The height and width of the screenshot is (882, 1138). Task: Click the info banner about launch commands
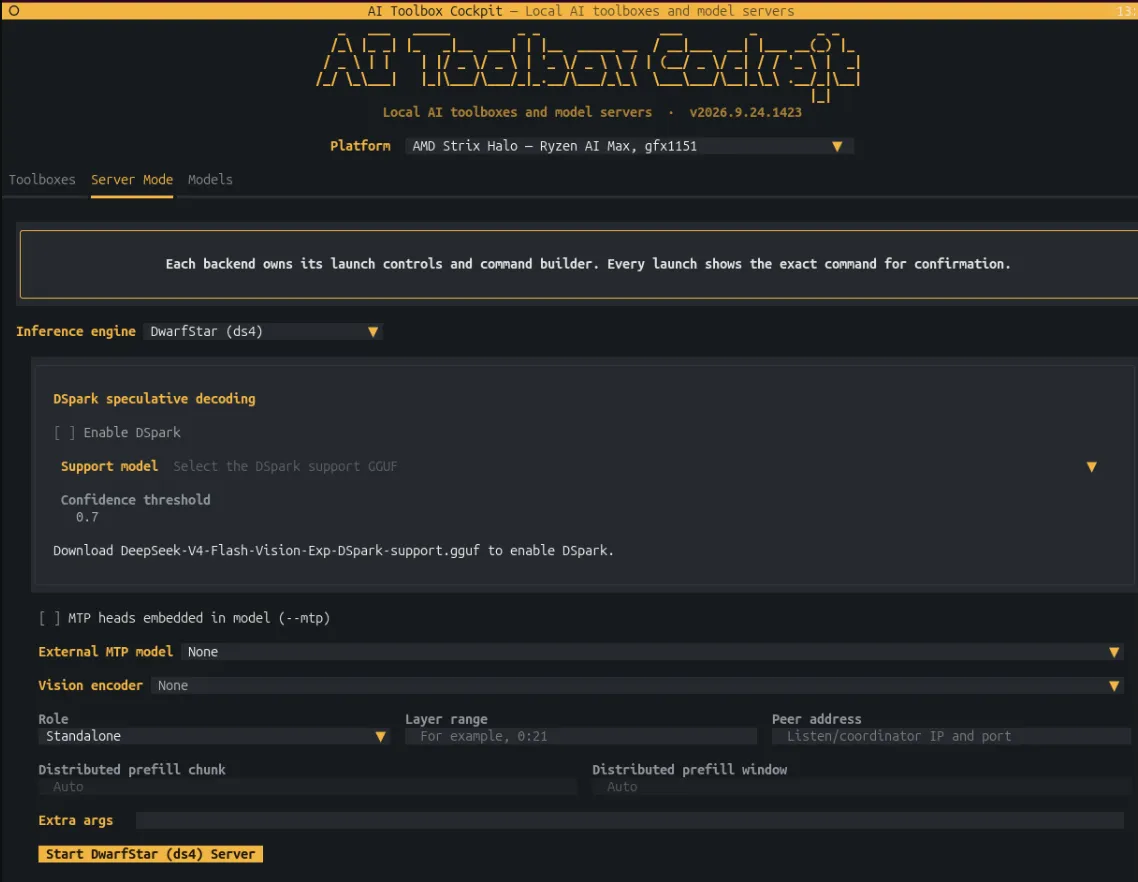[x=579, y=264]
